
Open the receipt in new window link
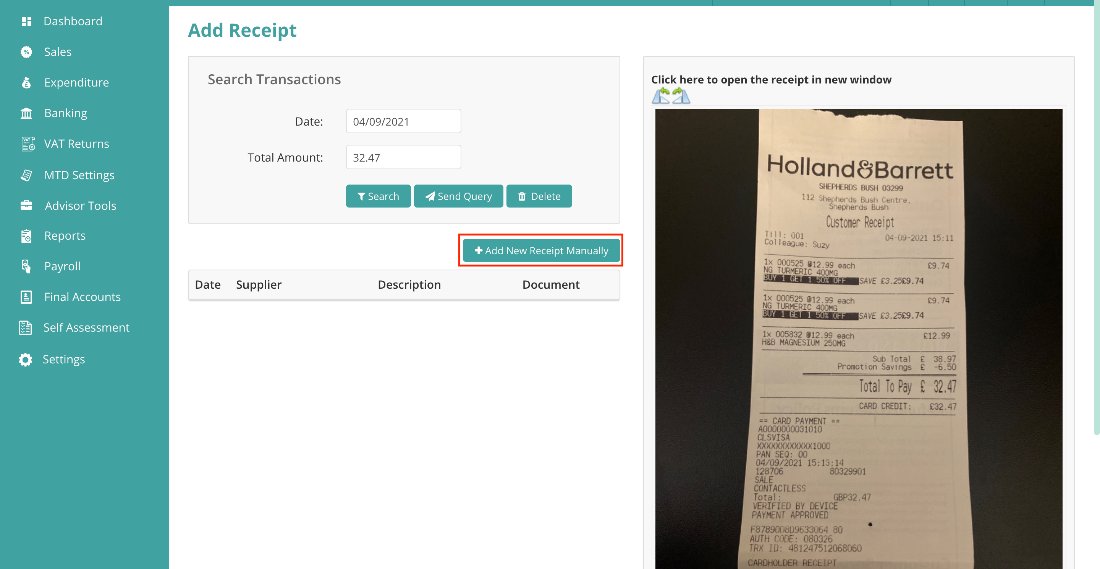771,79
